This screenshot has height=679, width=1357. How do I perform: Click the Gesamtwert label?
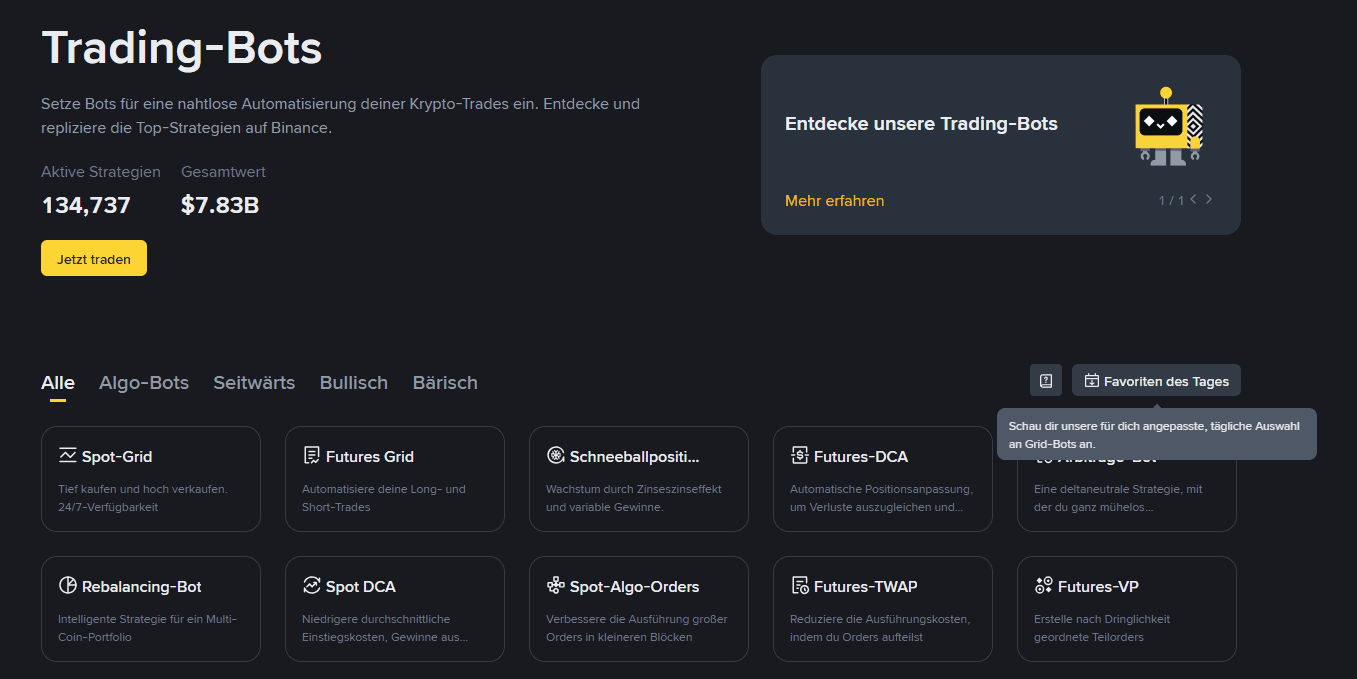pos(223,172)
